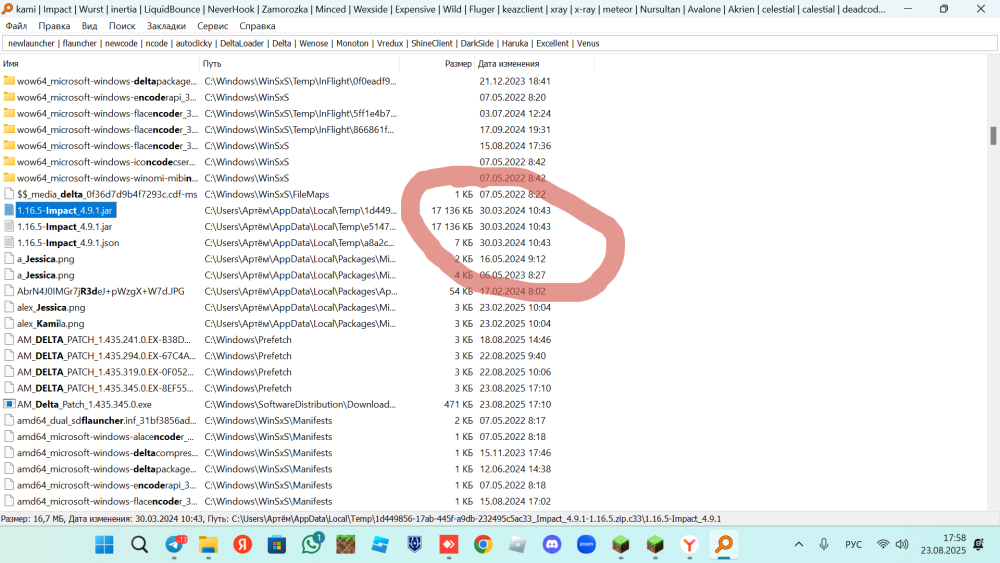Open the Поиск menu
Screen dimensions: 1000x563
click(122, 26)
